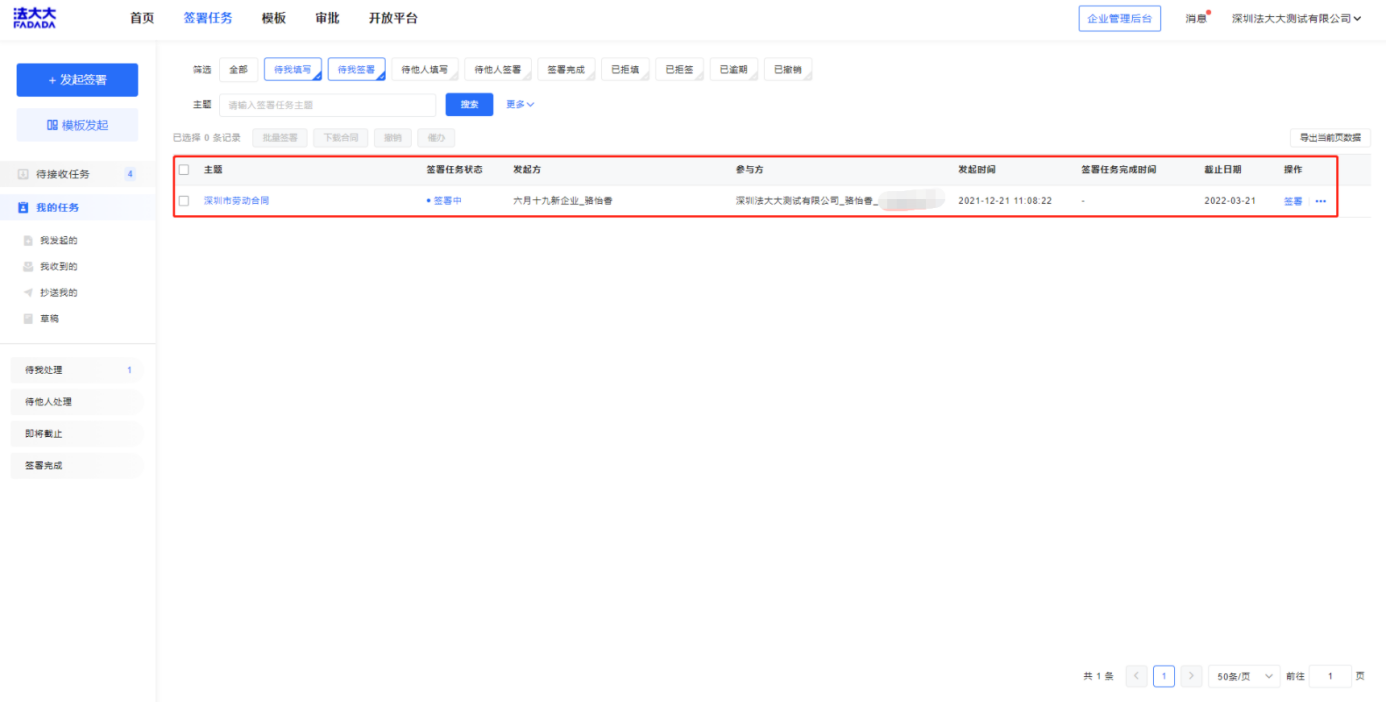The width and height of the screenshot is (1386, 702).
Task: Check the 深圳市劳动合同 row checkbox
Action: tap(184, 201)
